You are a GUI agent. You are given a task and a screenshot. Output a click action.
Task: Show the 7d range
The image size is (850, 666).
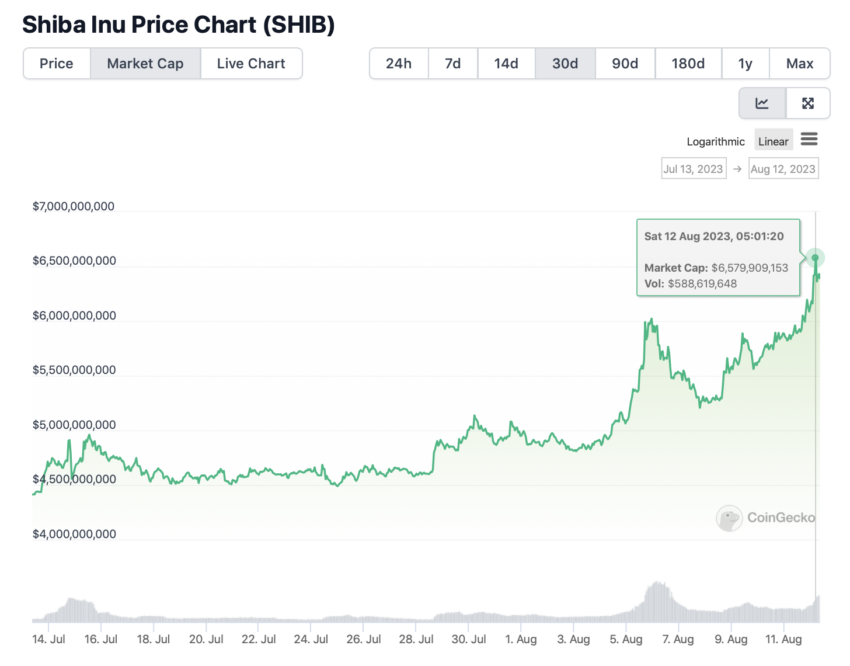pos(453,63)
